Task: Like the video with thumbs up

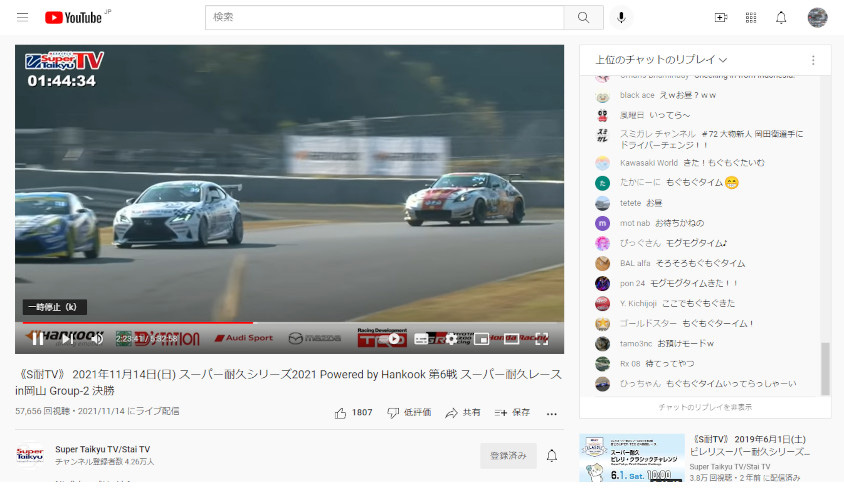Action: click(x=353, y=412)
